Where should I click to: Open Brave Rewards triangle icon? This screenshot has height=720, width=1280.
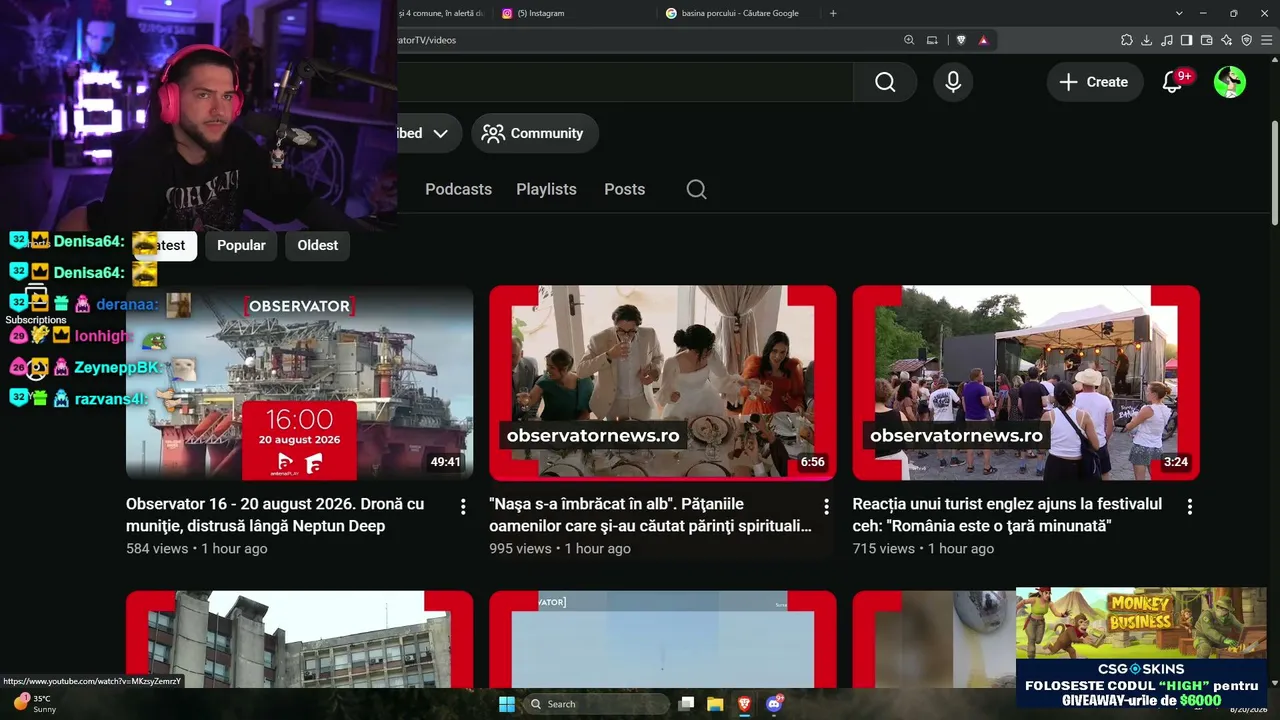(x=983, y=40)
